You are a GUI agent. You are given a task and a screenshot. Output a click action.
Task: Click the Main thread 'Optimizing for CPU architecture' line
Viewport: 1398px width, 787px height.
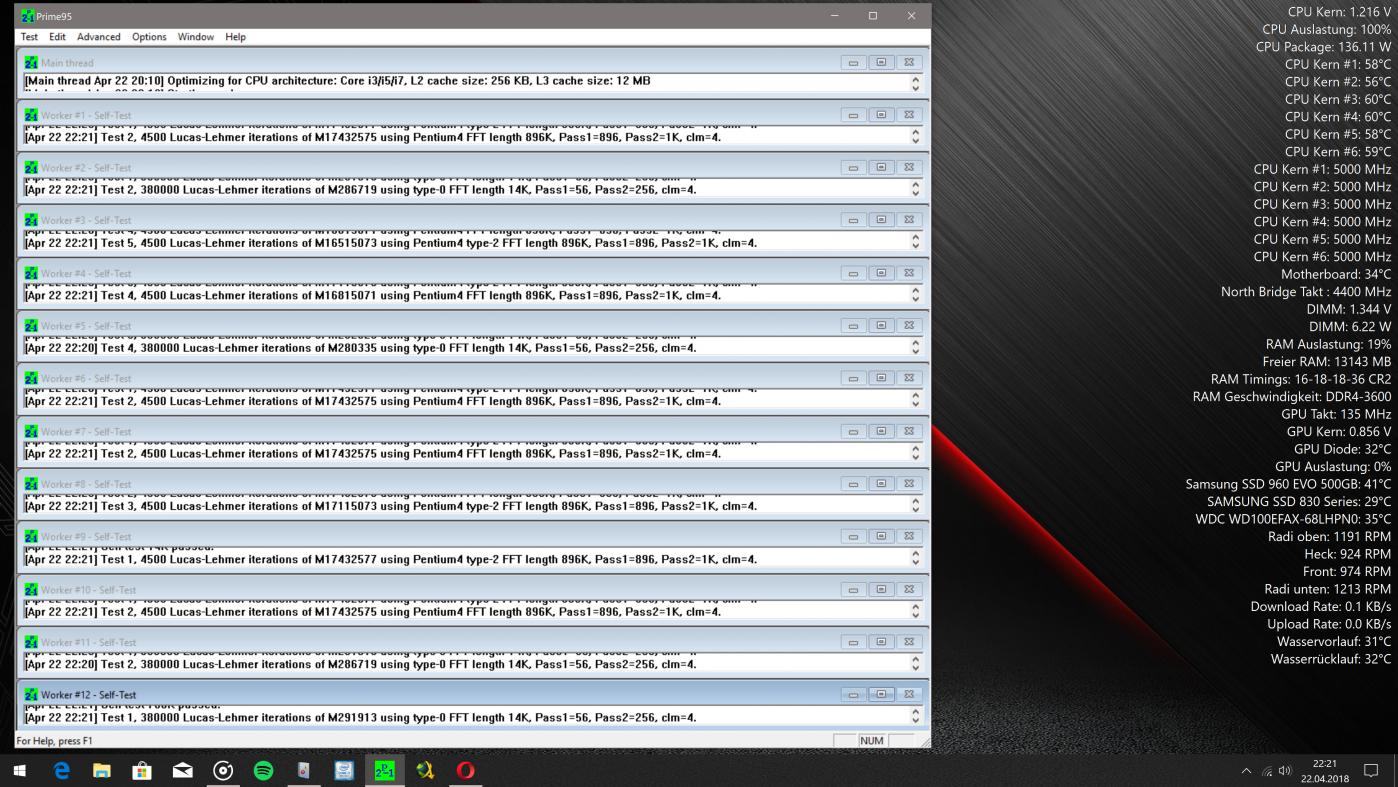[337, 80]
